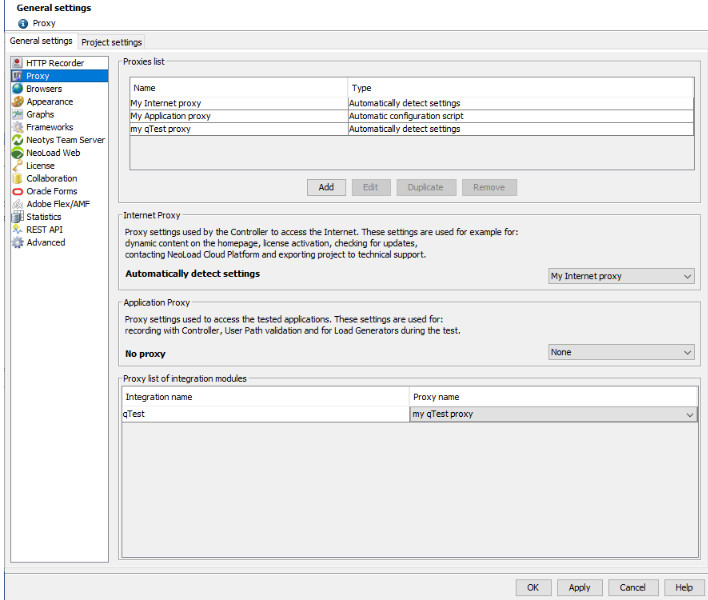Image resolution: width=708 pixels, height=600 pixels.
Task: Select the Neotys Team Server icon
Action: [x=17, y=140]
